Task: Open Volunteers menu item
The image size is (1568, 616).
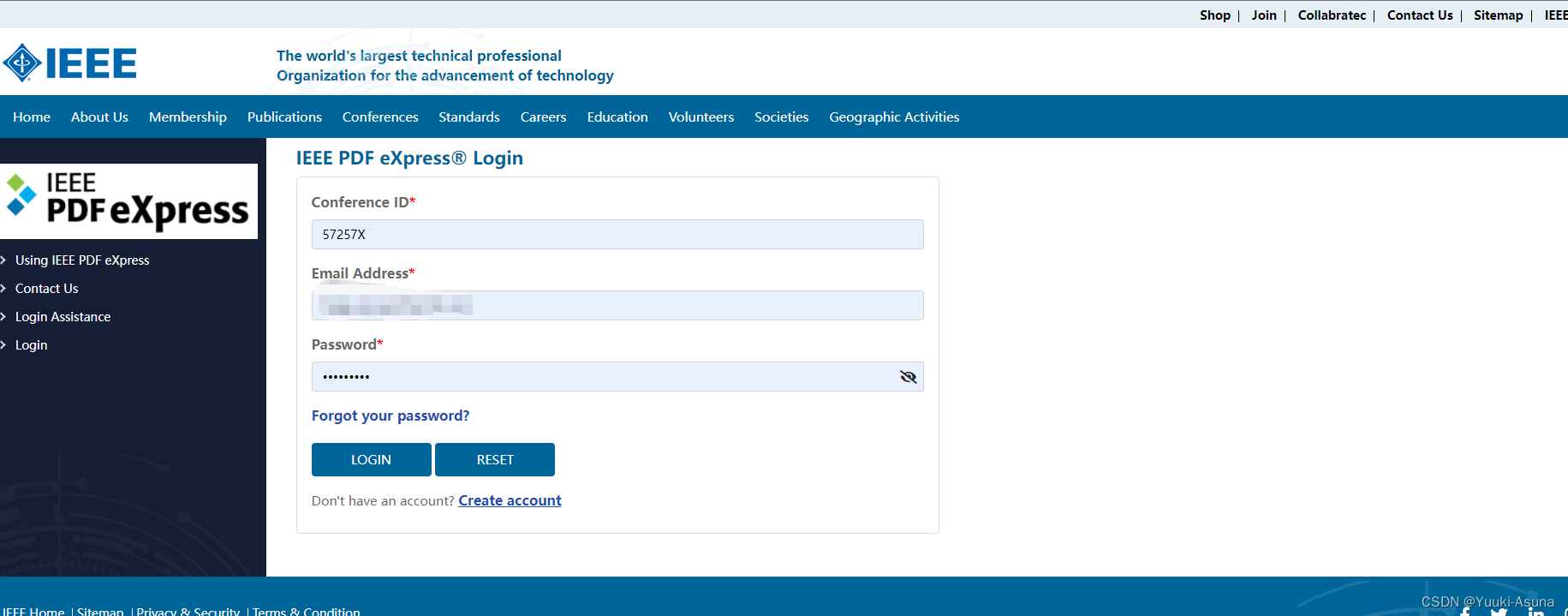Action: (701, 117)
